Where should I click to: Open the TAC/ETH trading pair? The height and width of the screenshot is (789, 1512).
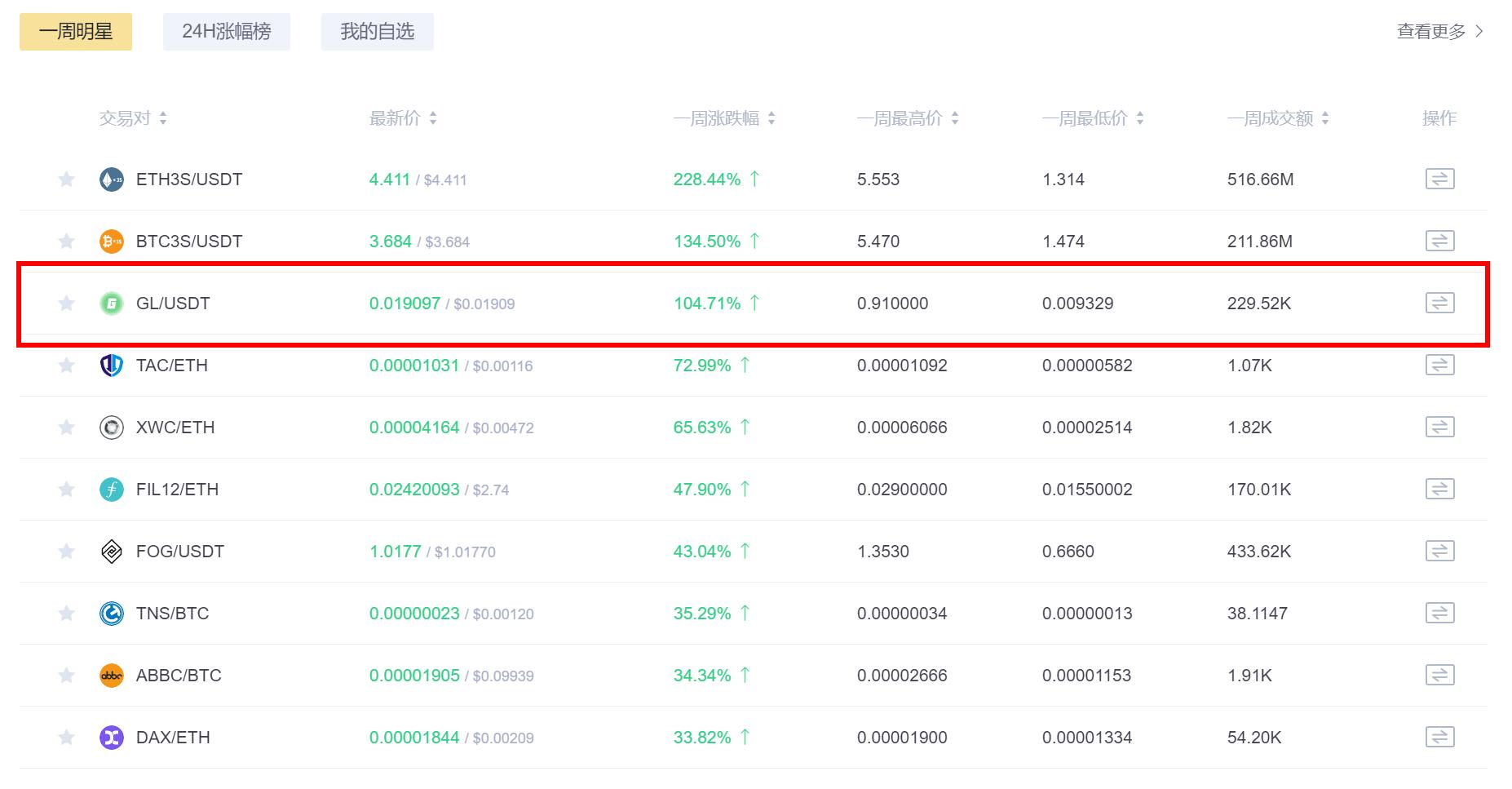click(x=172, y=366)
